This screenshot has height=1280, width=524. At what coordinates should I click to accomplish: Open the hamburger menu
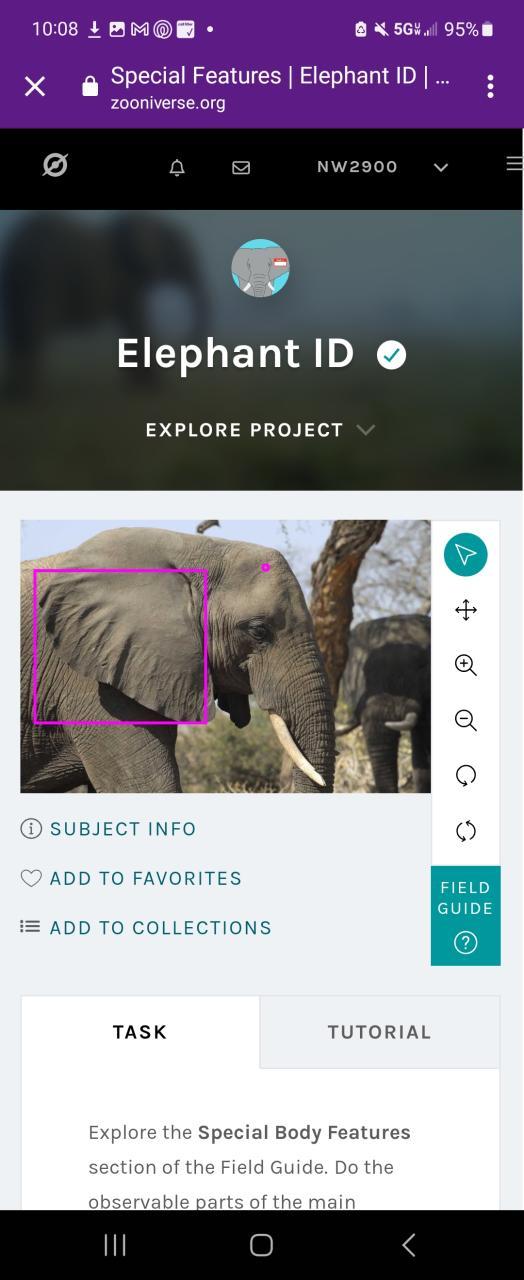coord(514,164)
